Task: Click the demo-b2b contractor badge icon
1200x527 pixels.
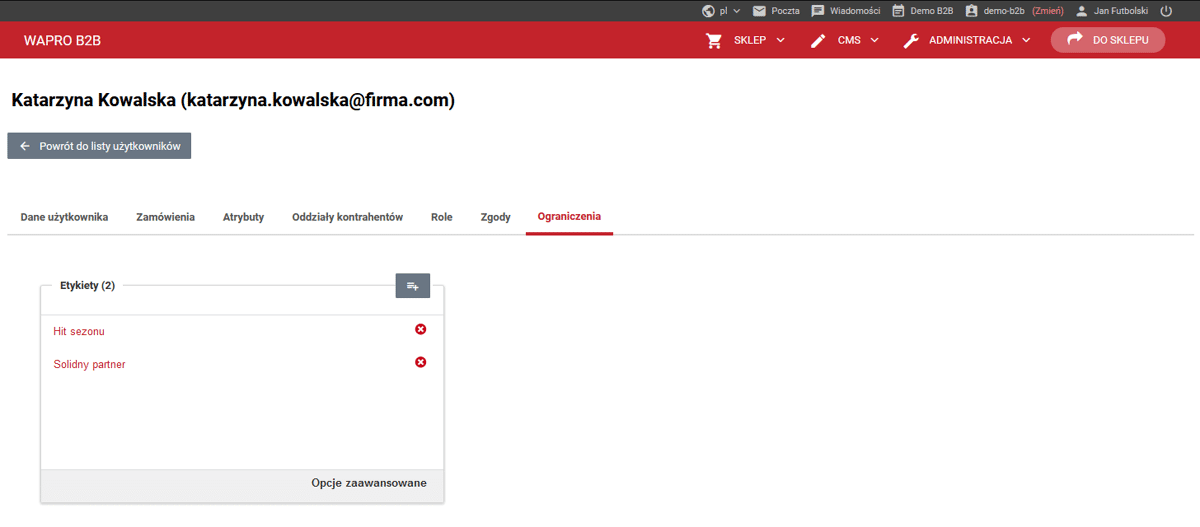Action: [x=971, y=11]
